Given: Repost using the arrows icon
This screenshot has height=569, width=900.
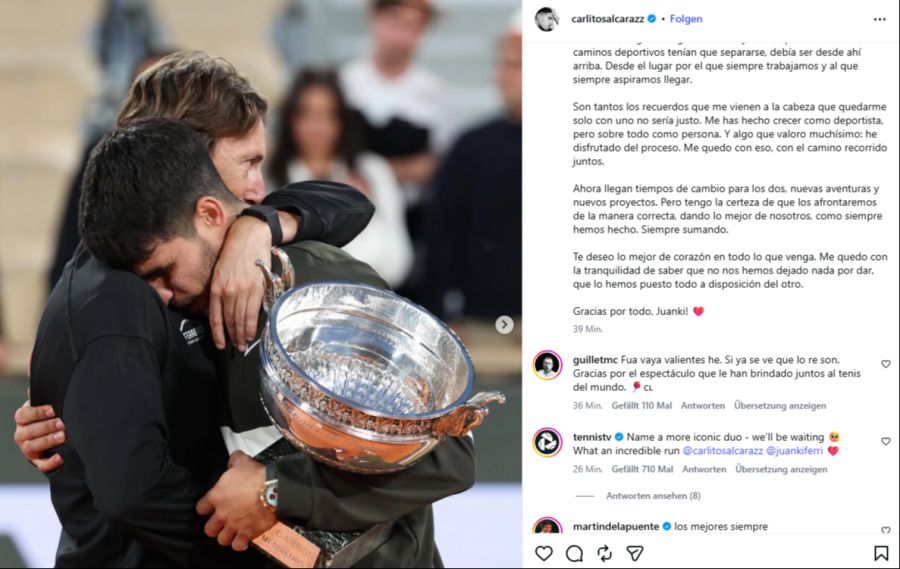Looking at the screenshot, I should [x=604, y=553].
